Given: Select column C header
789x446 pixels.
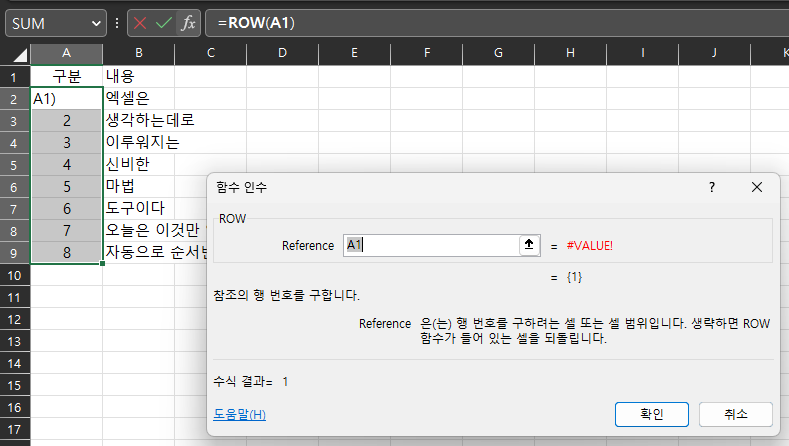Looking at the screenshot, I should click(211, 53).
